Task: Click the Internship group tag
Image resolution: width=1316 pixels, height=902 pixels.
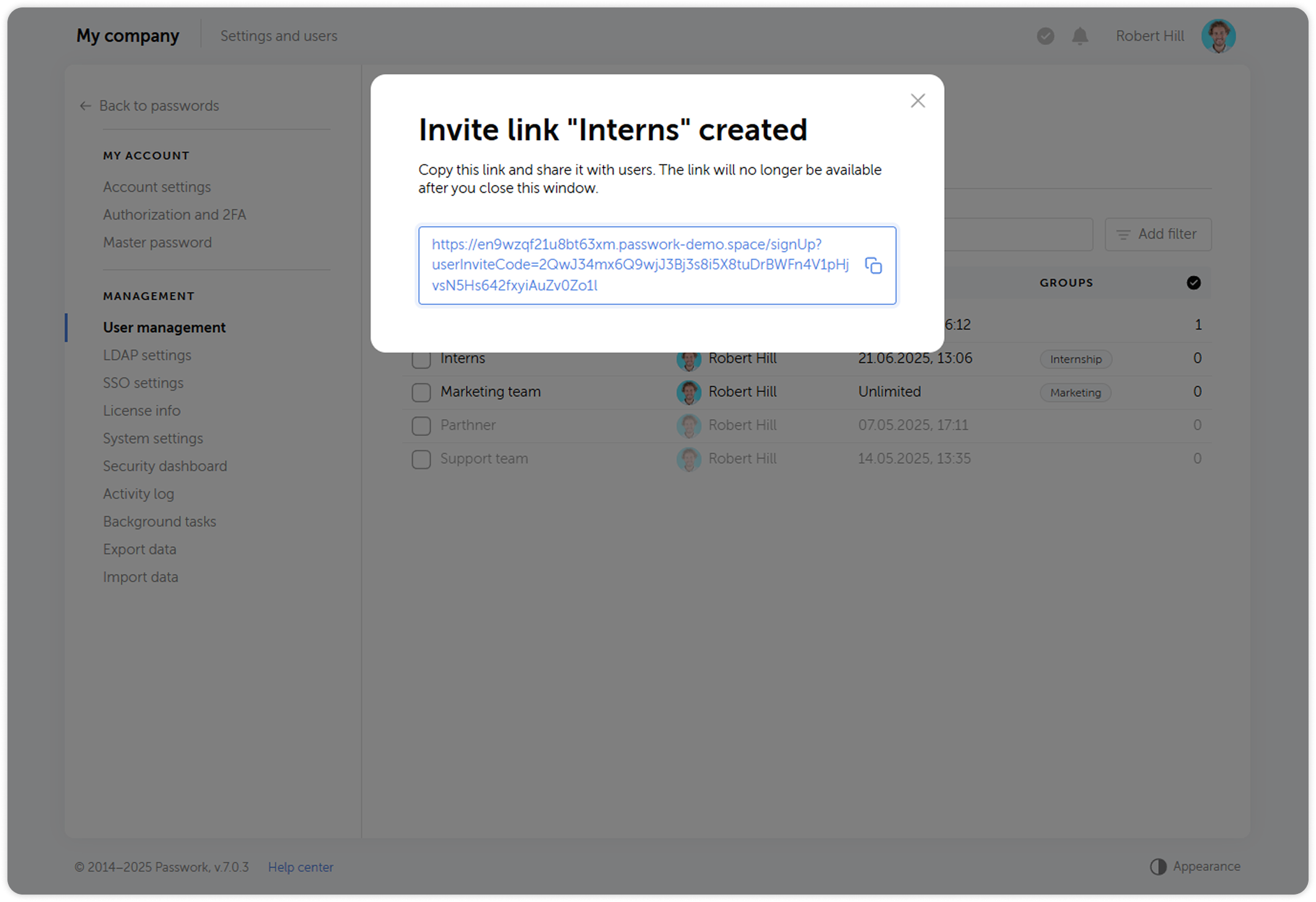Action: pyautogui.click(x=1076, y=359)
